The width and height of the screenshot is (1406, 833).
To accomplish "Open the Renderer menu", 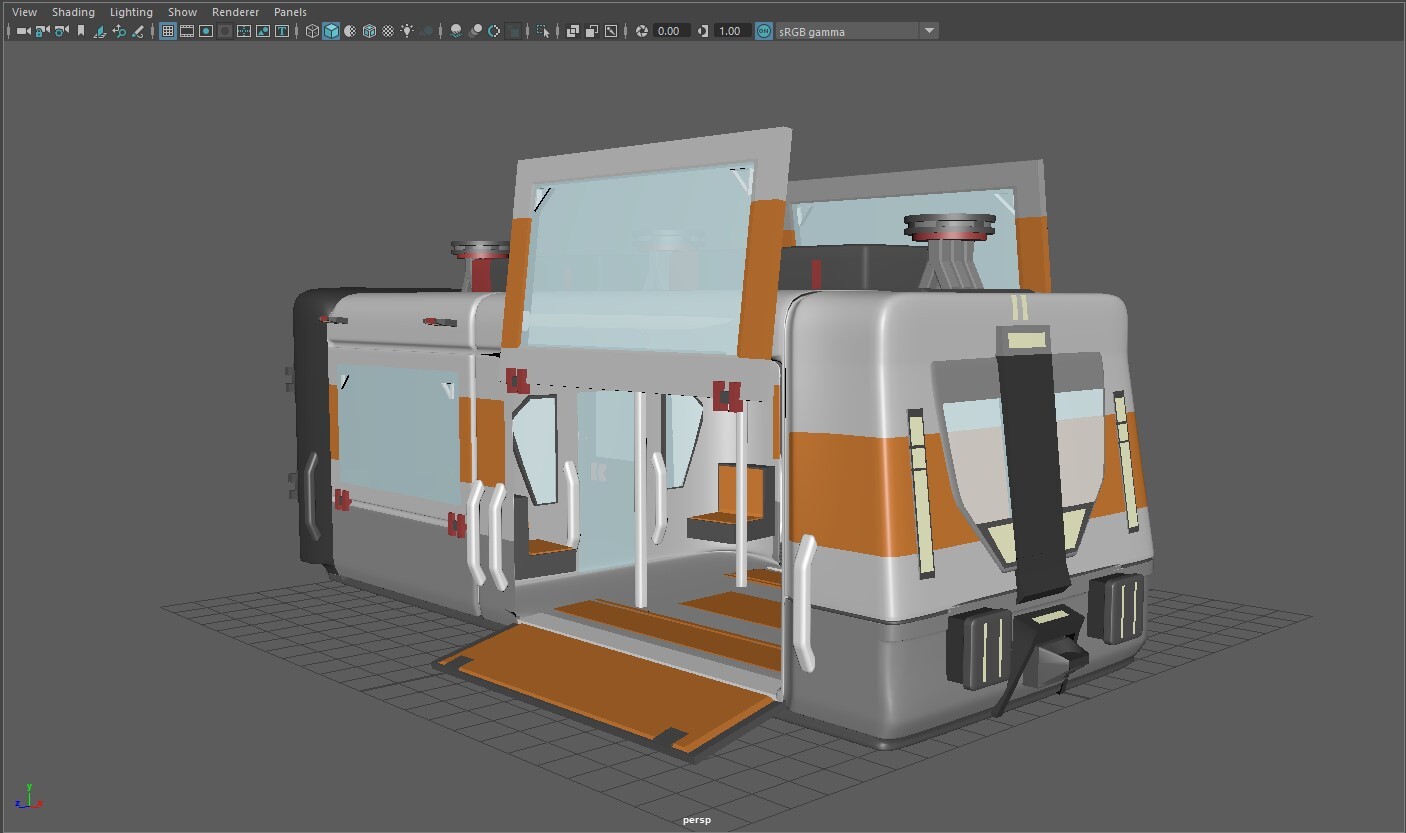I will click(235, 11).
